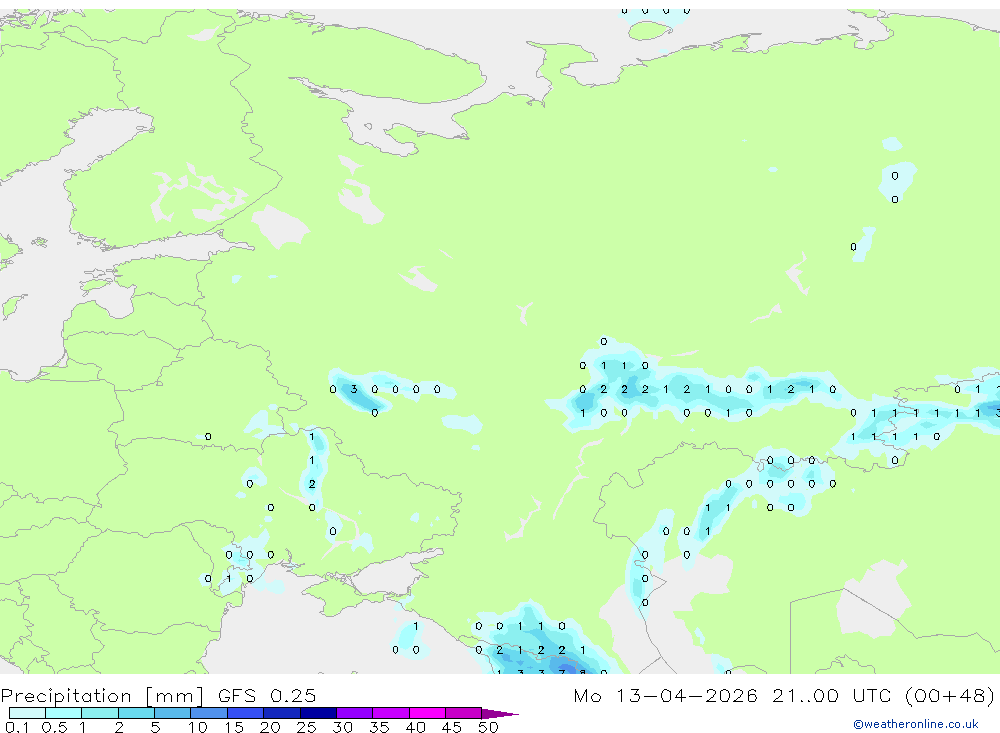This screenshot has width=1000, height=733.
Task: Click the 1–2 mm legend color swatch
Action: coord(100,713)
